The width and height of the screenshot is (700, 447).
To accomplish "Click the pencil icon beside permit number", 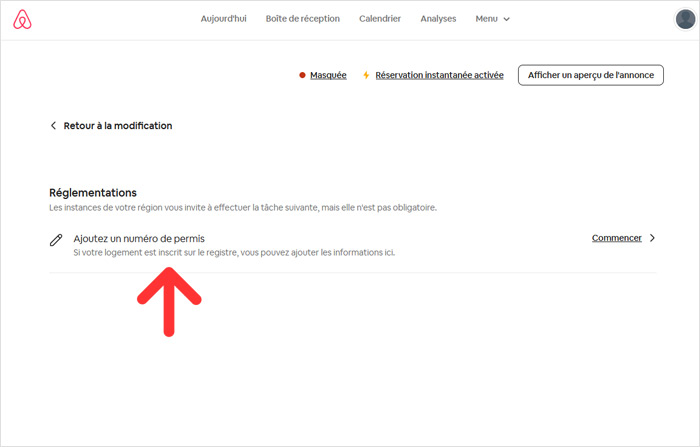I will (x=56, y=240).
